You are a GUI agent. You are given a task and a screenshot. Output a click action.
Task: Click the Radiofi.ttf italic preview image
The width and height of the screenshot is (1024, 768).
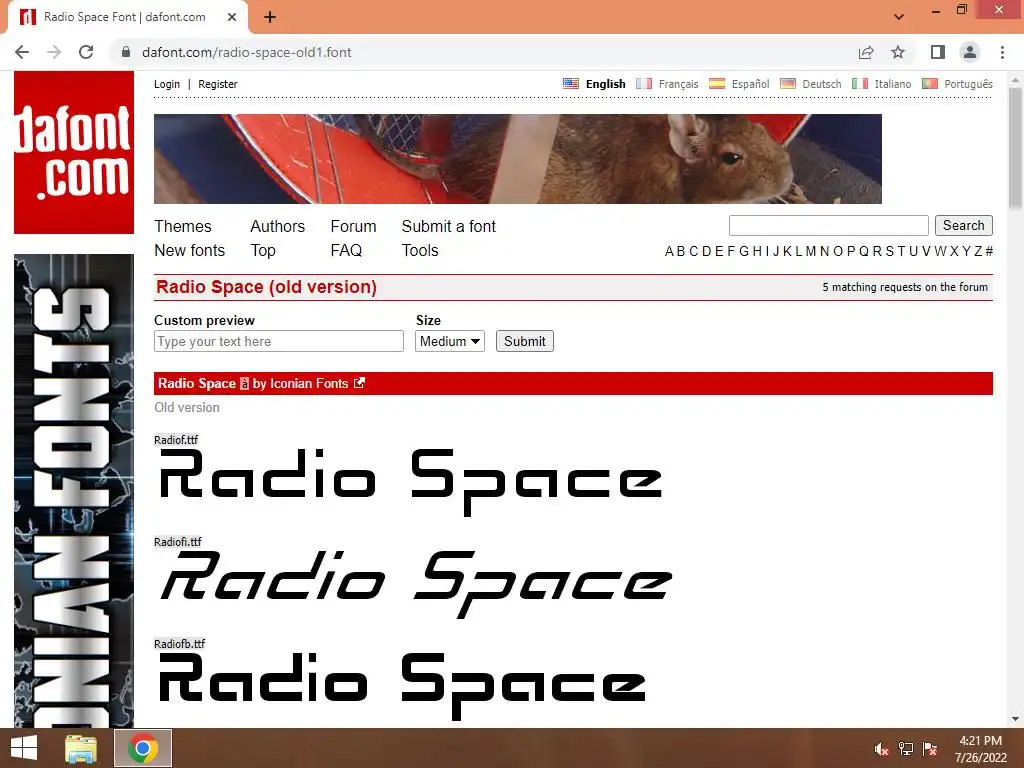(x=416, y=584)
